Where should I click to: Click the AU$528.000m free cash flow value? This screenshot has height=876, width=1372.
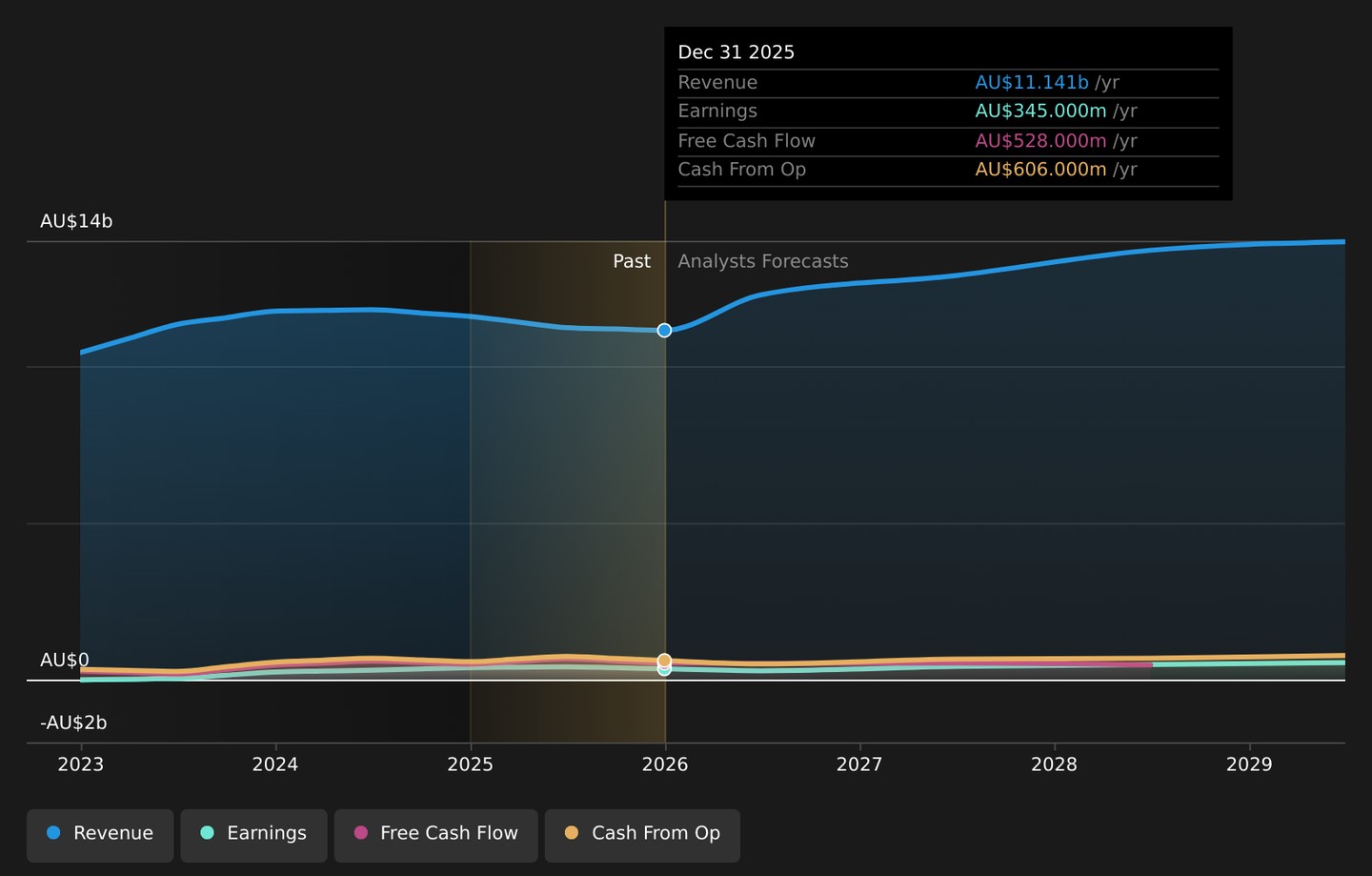tap(1040, 141)
